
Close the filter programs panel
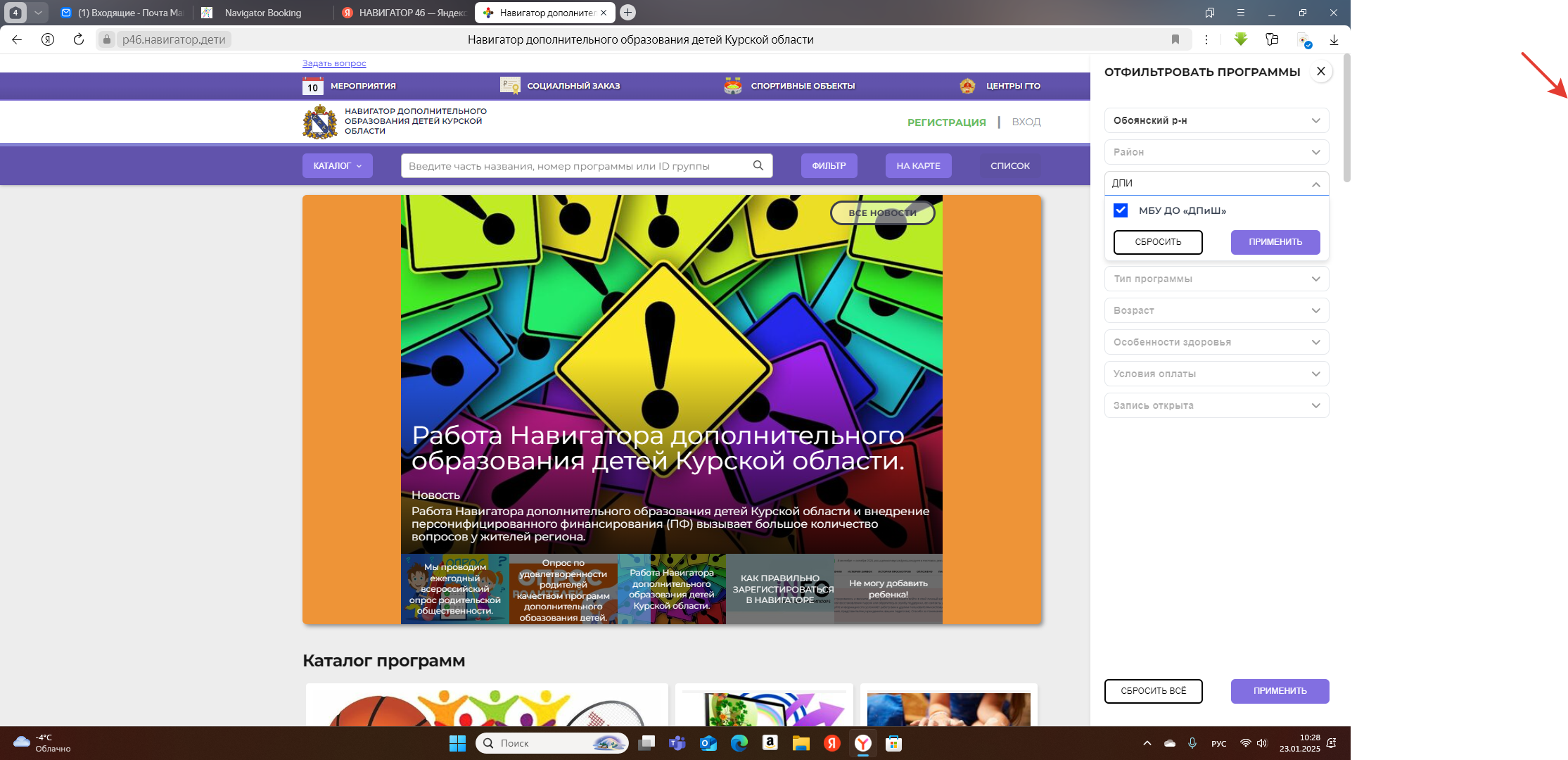pyautogui.click(x=1321, y=71)
